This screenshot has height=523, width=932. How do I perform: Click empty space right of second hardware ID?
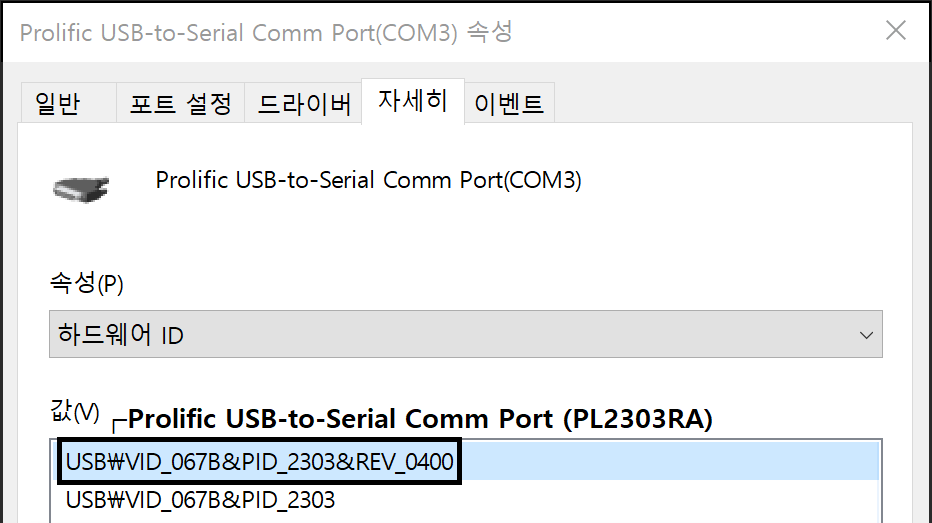pyautogui.click(x=606, y=500)
